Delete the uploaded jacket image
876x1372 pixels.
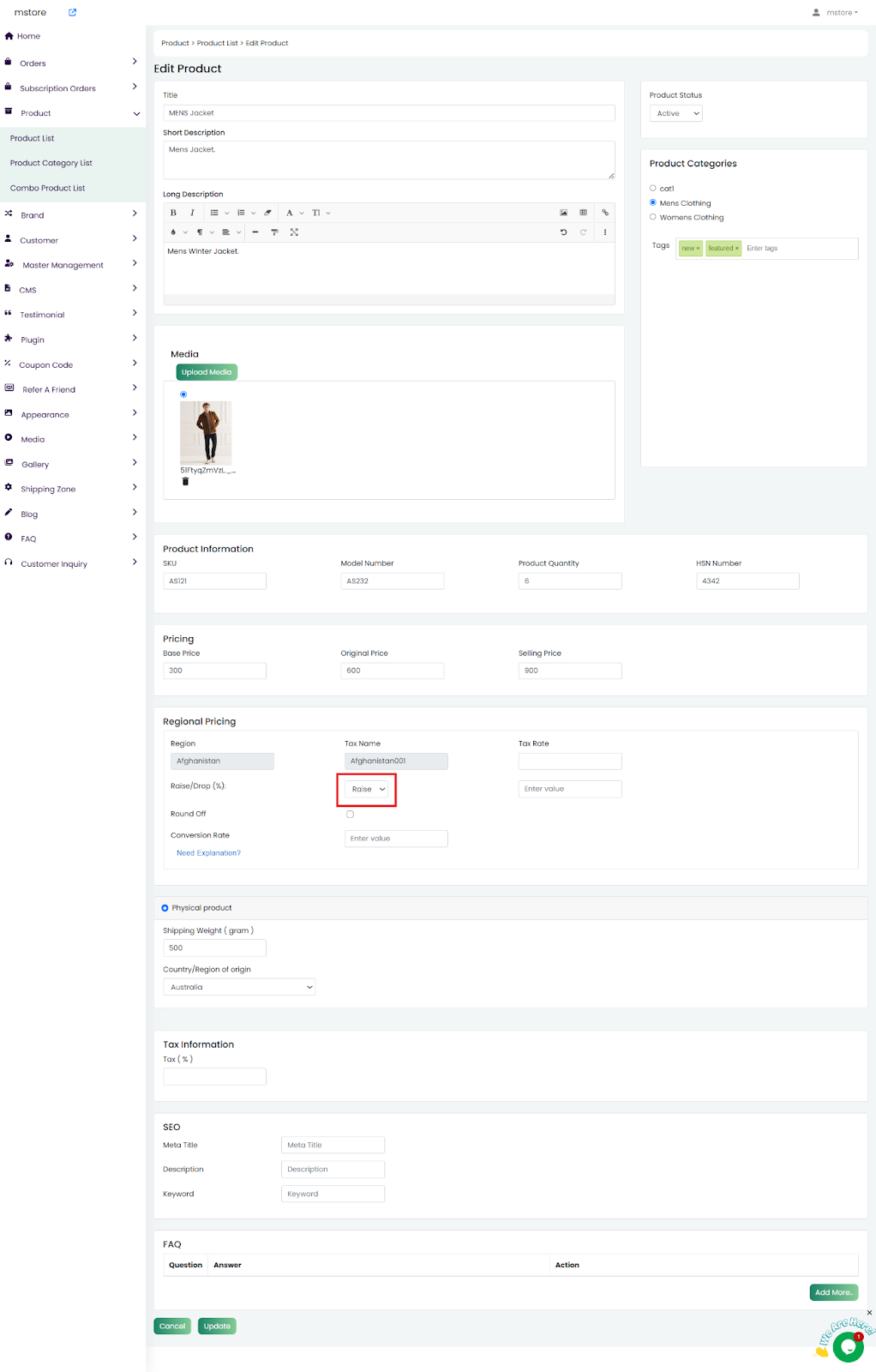(x=185, y=482)
